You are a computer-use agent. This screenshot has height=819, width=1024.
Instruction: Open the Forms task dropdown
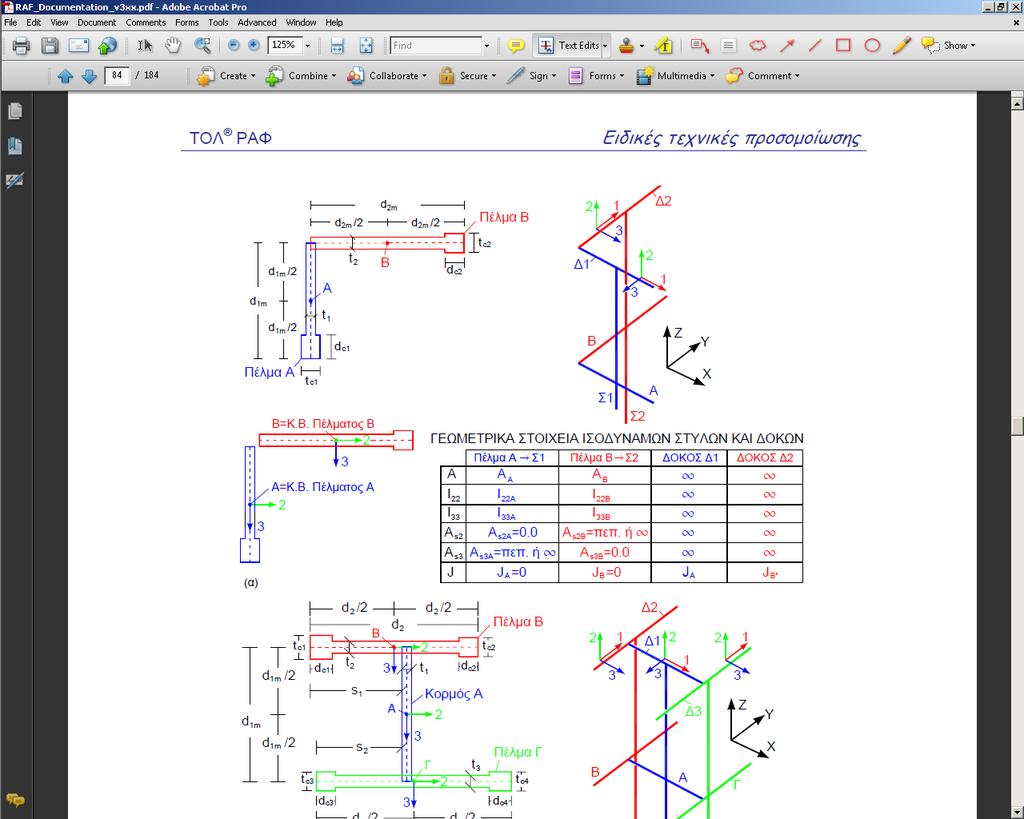596,76
